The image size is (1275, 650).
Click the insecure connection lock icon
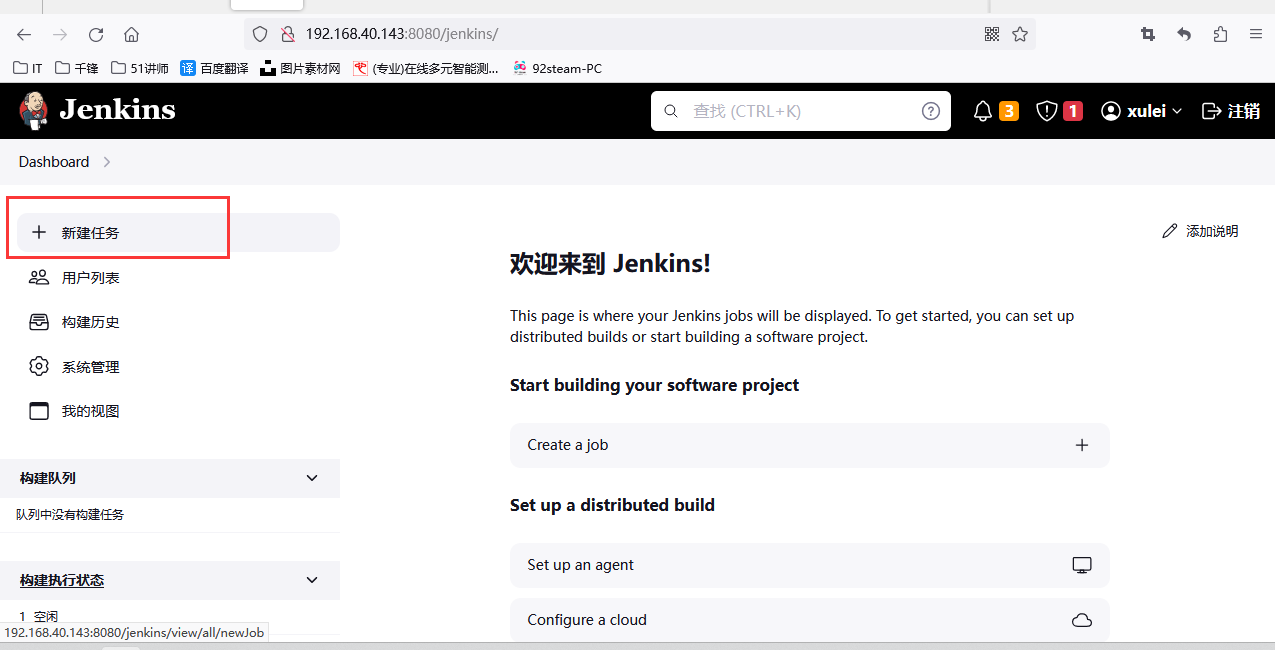pyautogui.click(x=287, y=34)
